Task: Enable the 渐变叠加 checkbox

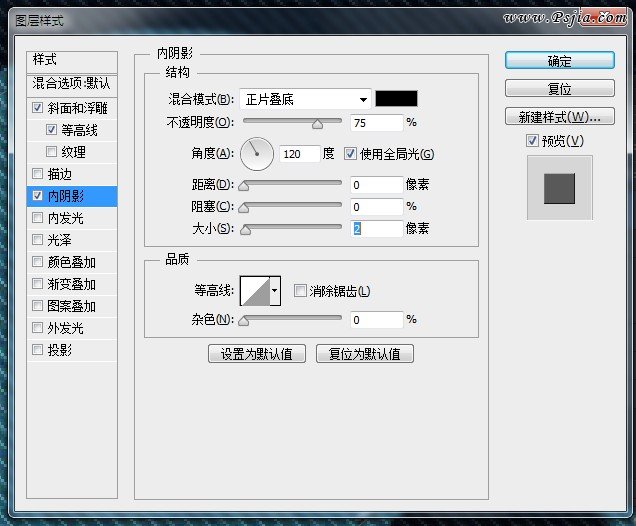Action: [x=37, y=283]
